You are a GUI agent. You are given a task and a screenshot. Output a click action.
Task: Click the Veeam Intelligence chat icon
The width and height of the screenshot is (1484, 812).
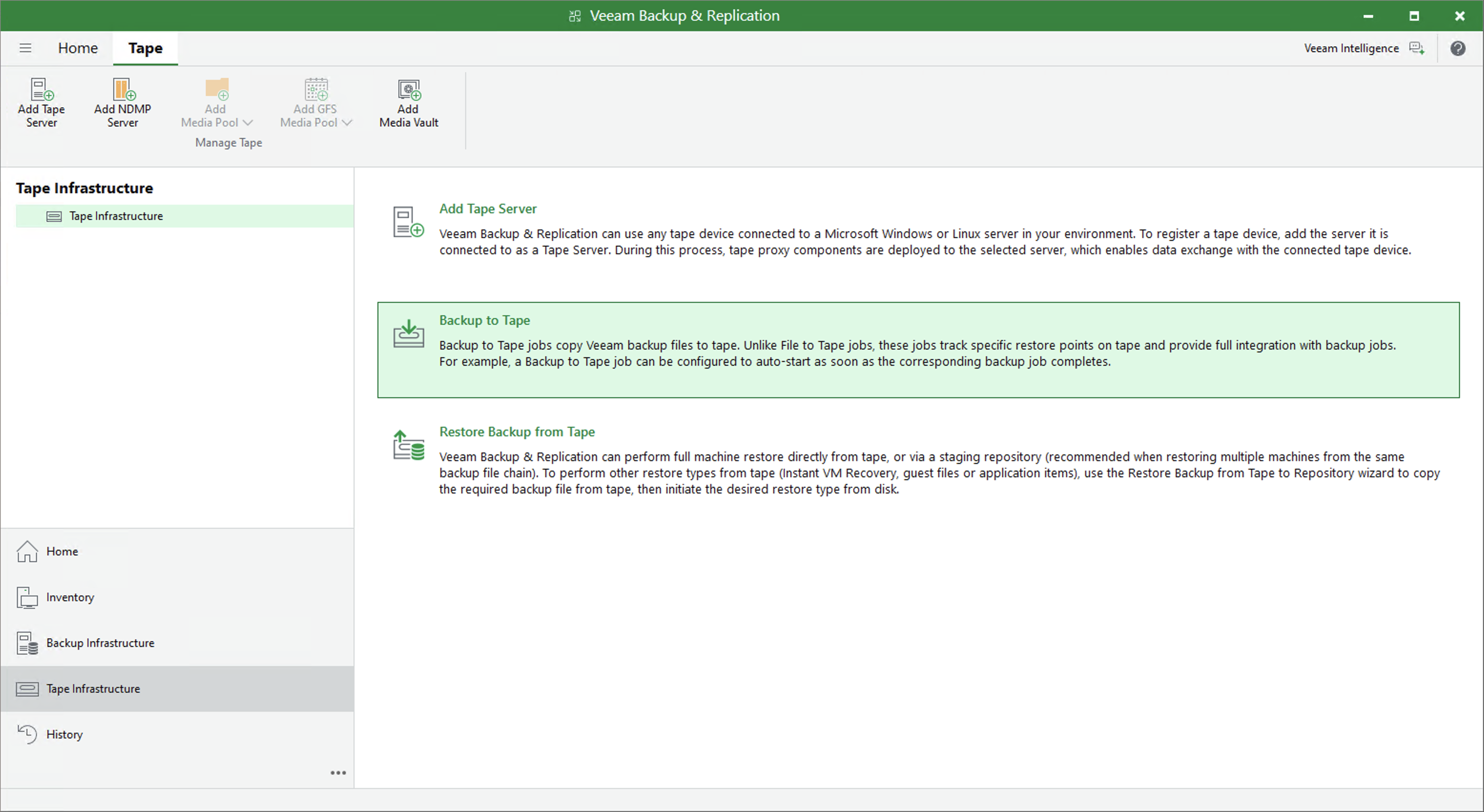[x=1417, y=48]
